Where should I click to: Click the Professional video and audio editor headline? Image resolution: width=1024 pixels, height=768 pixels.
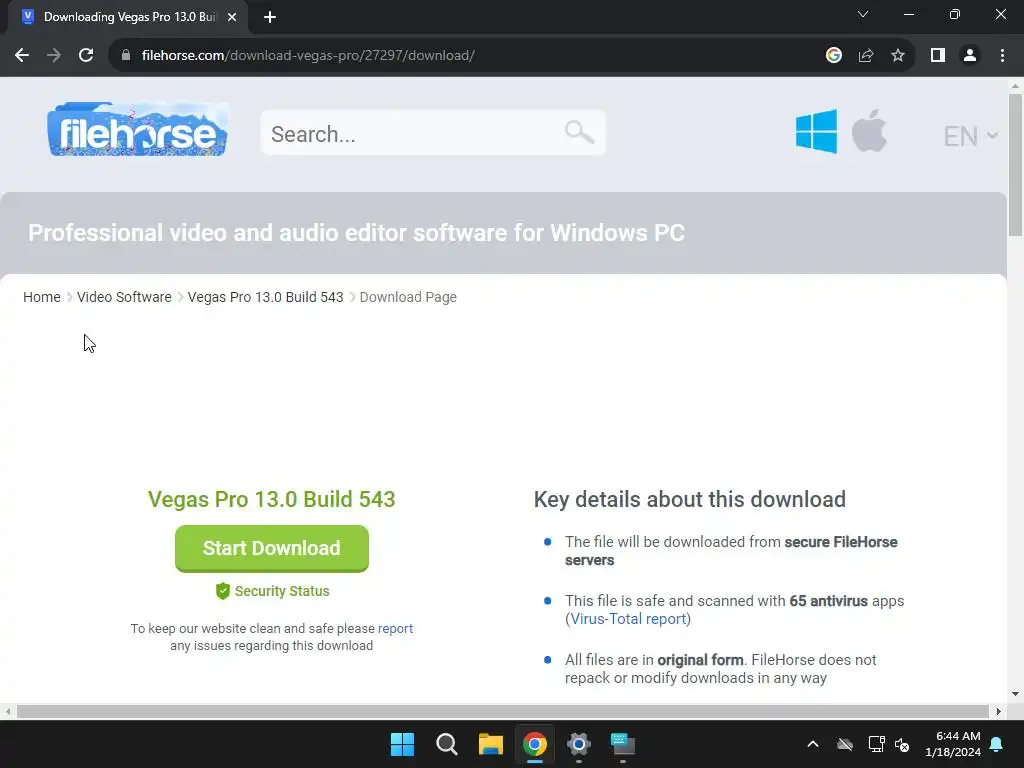pyautogui.click(x=357, y=232)
